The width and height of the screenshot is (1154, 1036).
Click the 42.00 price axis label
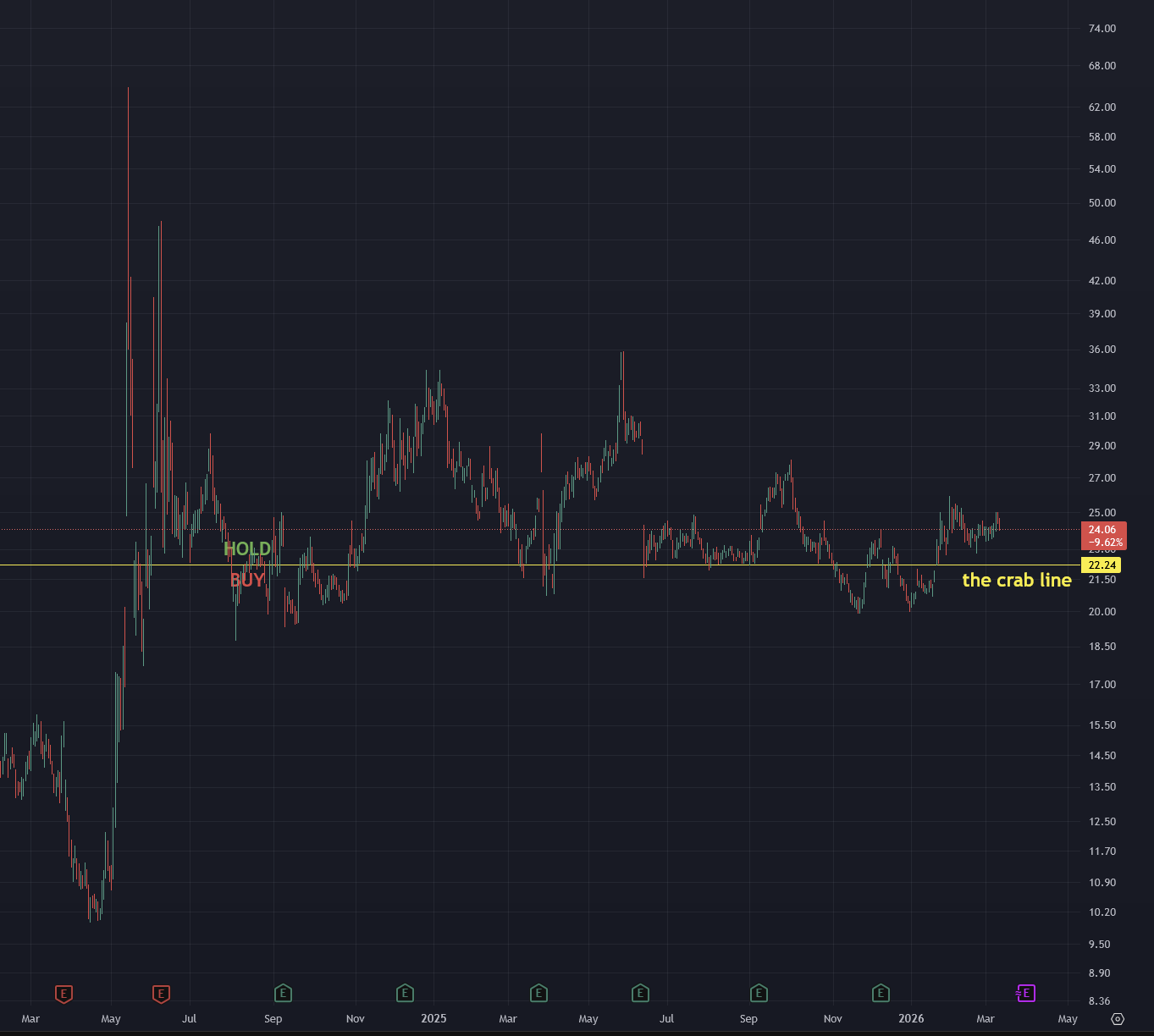[x=1102, y=281]
